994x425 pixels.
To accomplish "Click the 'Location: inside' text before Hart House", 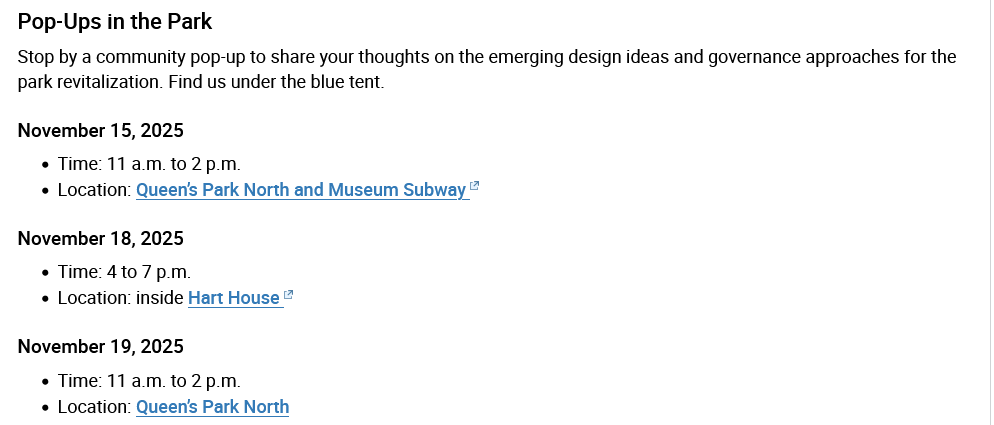I will (120, 298).
